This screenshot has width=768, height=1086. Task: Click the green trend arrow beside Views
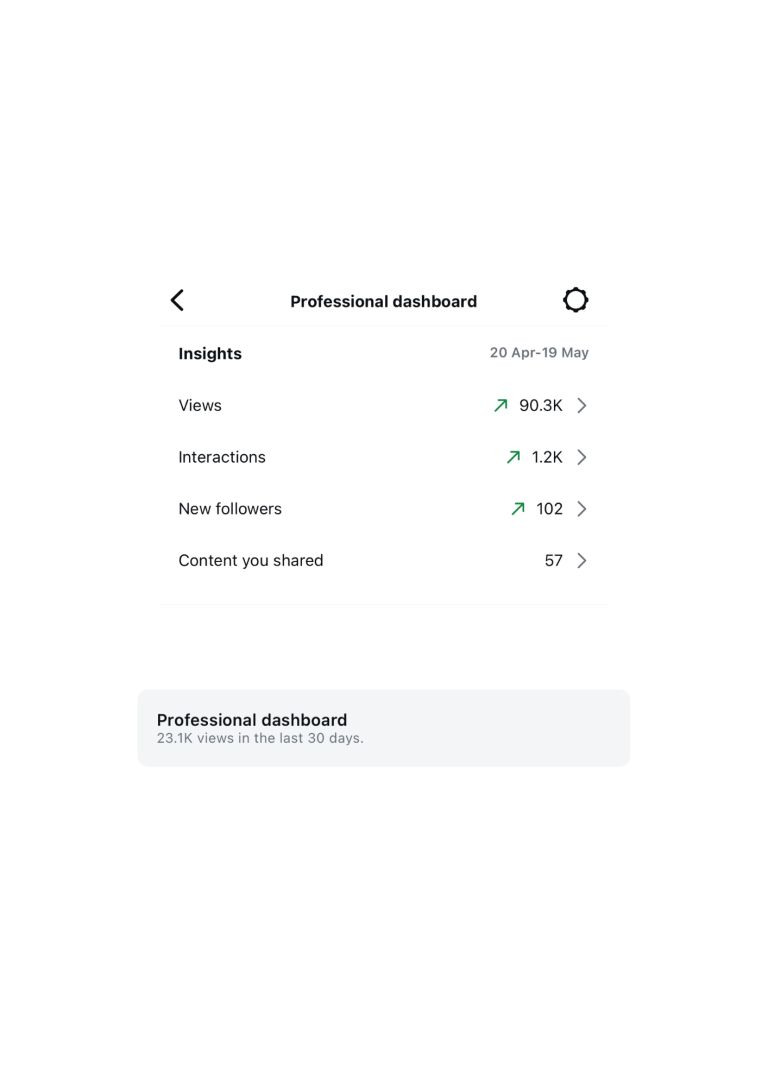pyautogui.click(x=501, y=405)
